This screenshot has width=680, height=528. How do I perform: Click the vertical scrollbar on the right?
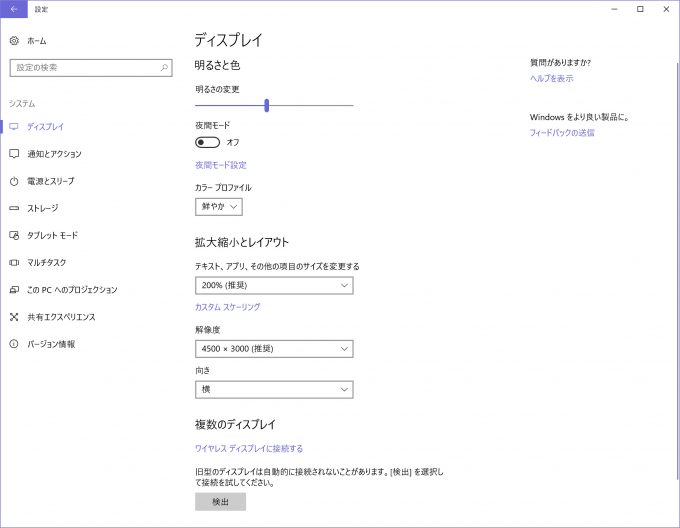click(x=677, y=271)
